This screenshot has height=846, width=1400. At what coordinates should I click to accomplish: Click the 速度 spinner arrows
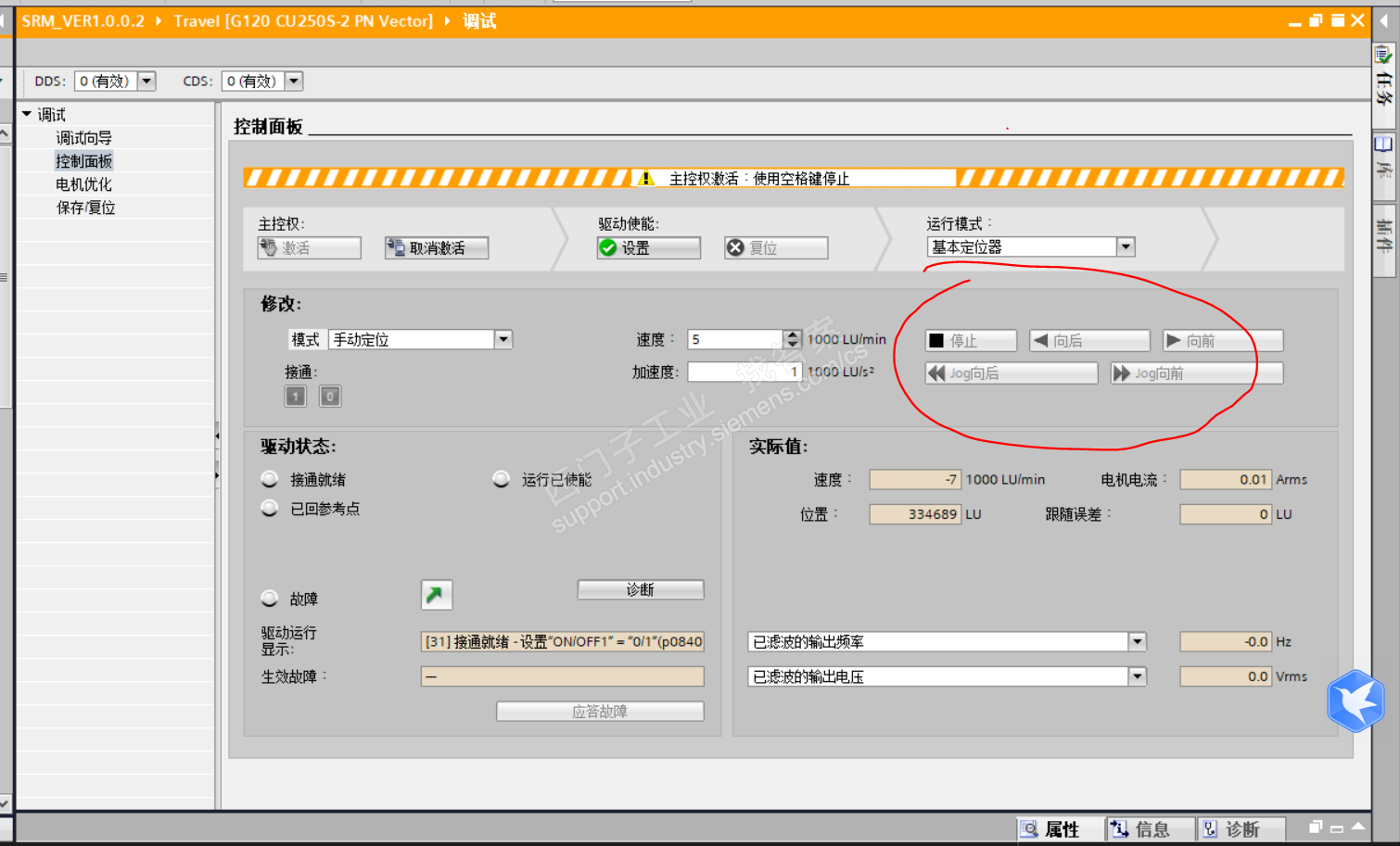pos(792,339)
